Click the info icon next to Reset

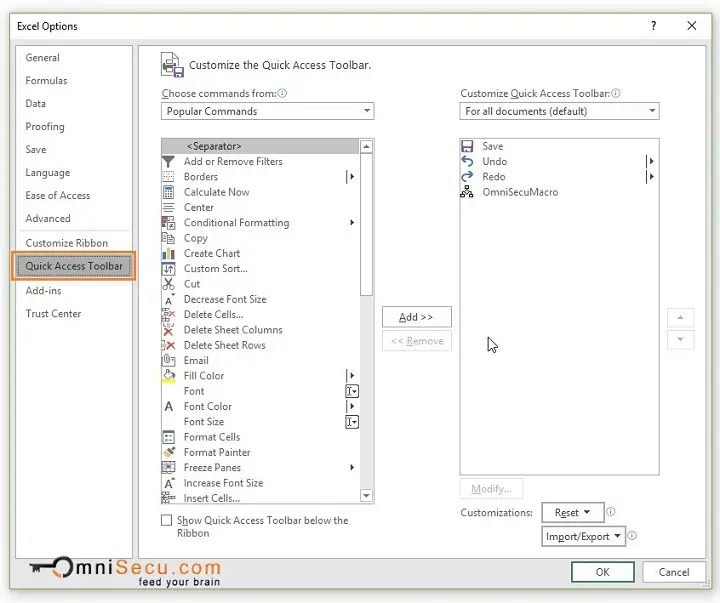(x=611, y=512)
